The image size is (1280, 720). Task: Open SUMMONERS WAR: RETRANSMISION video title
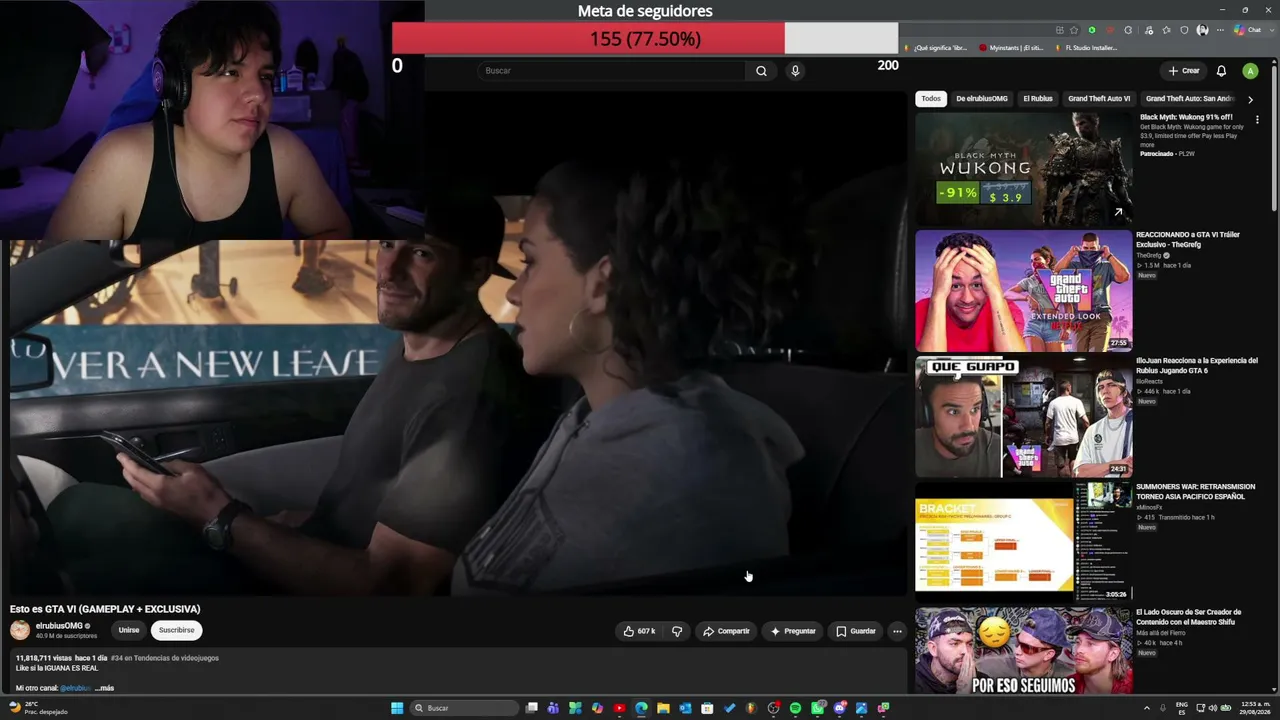[x=1196, y=491]
